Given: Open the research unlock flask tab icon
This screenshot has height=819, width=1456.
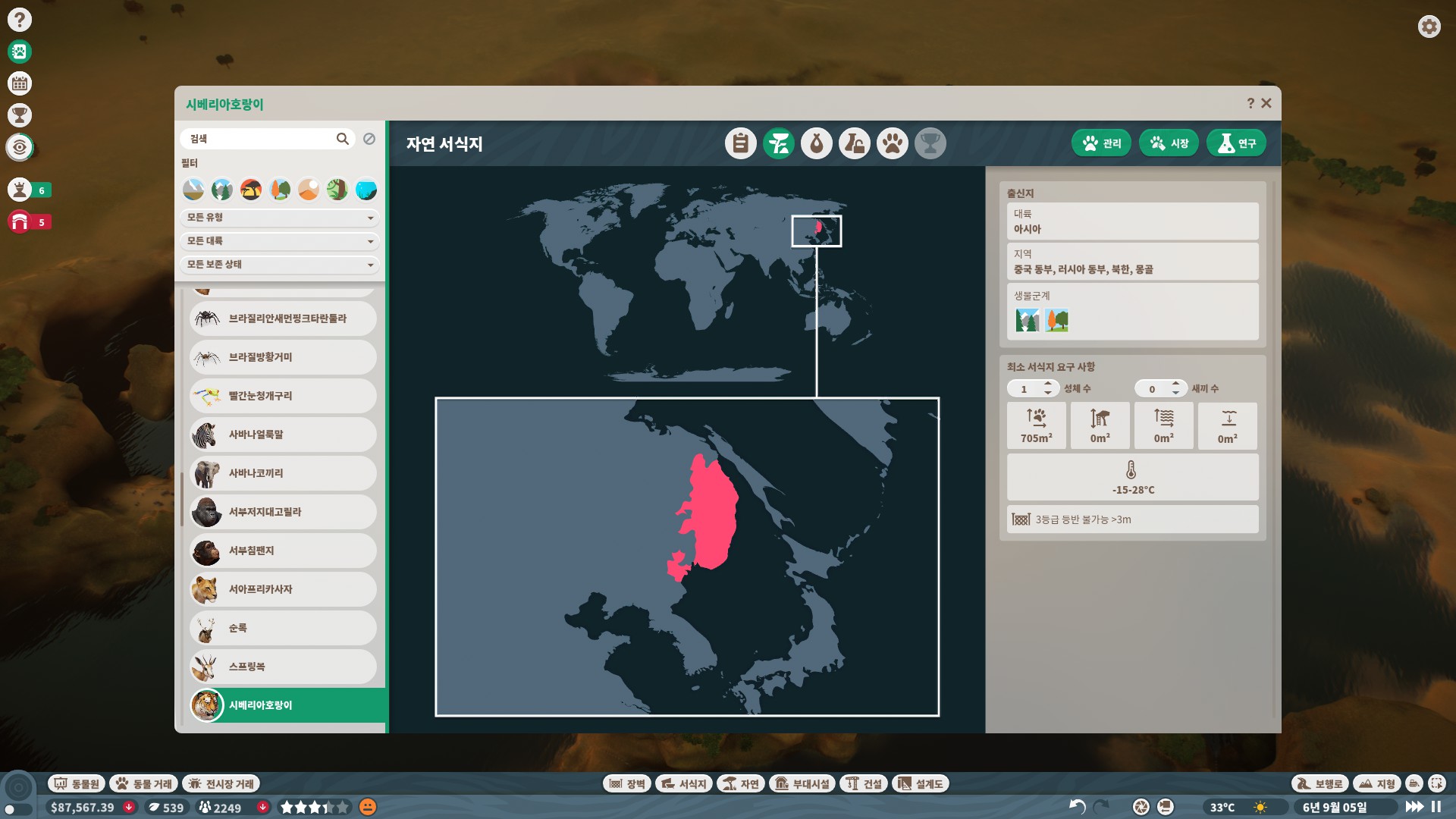Looking at the screenshot, I should [854, 143].
